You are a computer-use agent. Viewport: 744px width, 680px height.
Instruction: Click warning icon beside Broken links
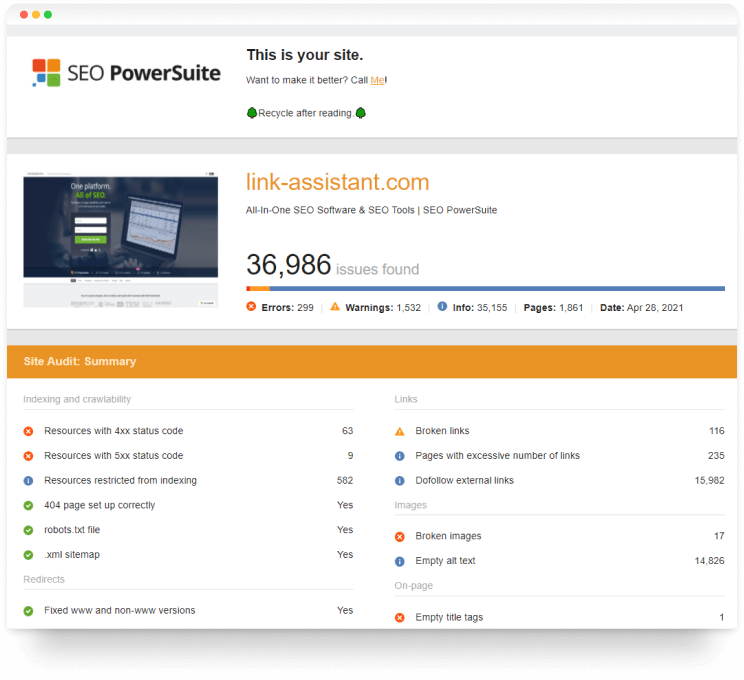click(x=400, y=431)
